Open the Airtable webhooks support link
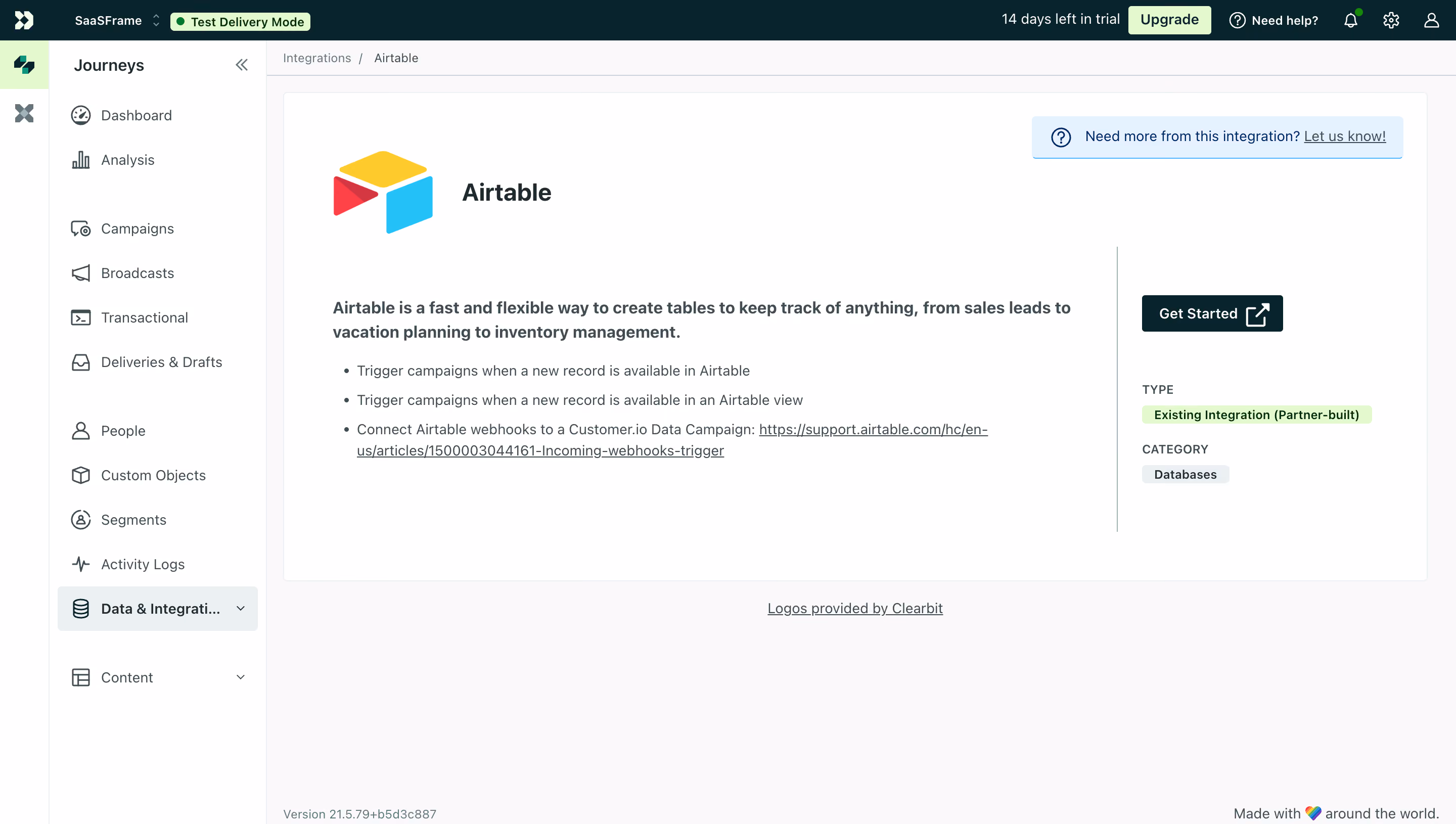Viewport: 1456px width, 824px height. point(672,440)
